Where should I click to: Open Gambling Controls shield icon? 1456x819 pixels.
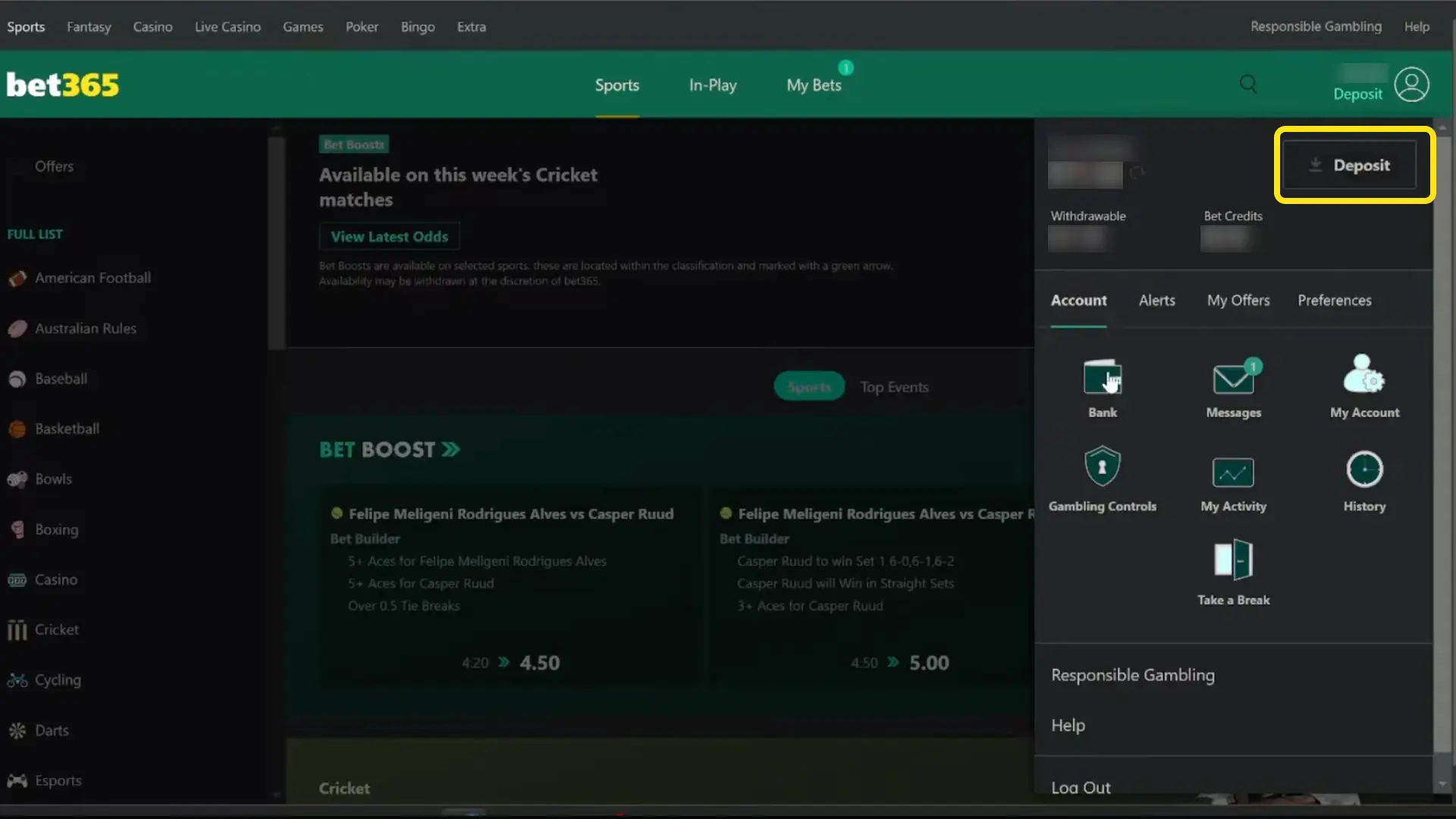(x=1102, y=466)
